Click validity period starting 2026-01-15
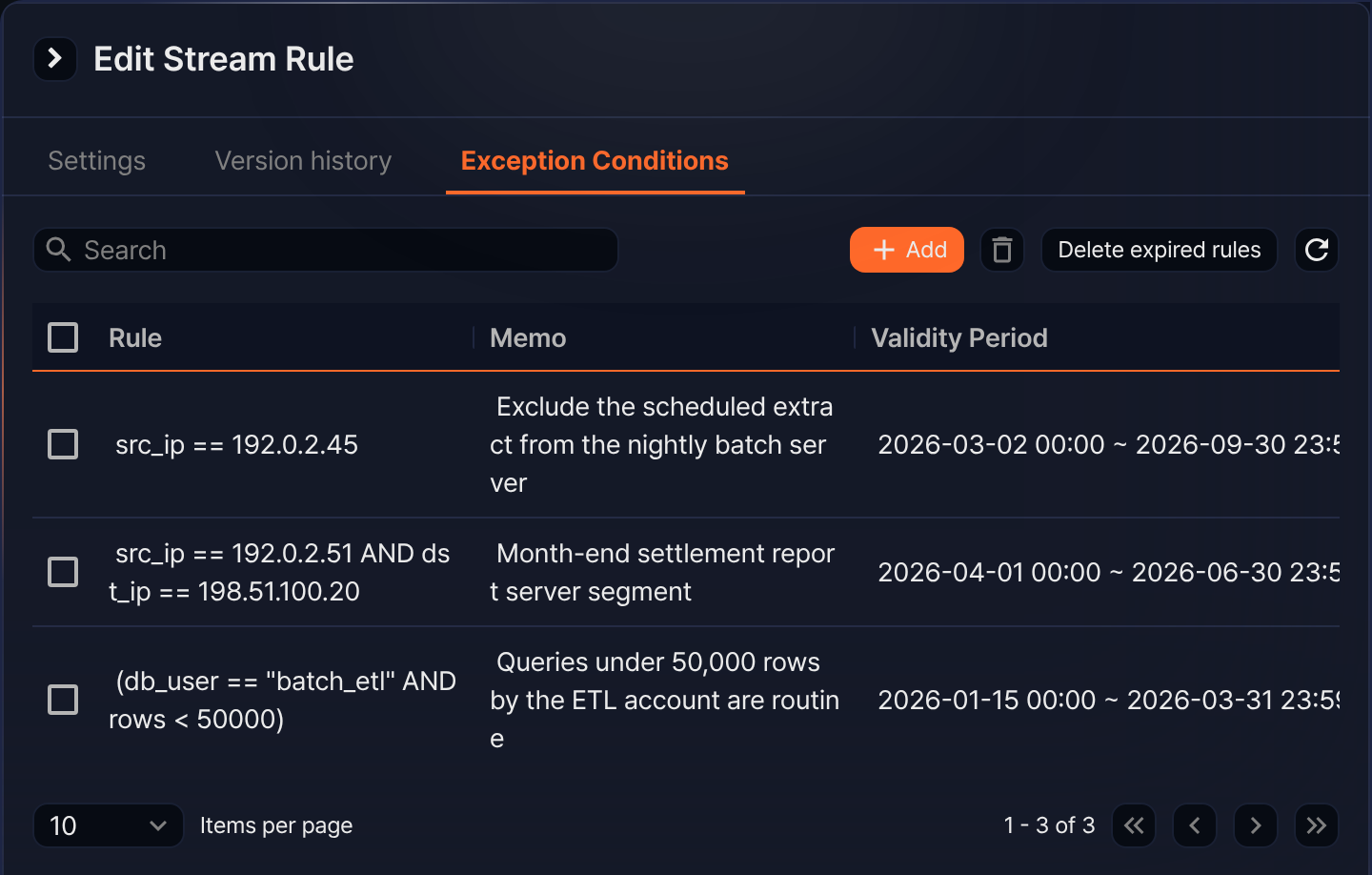This screenshot has height=875, width=1372. (x=1109, y=701)
